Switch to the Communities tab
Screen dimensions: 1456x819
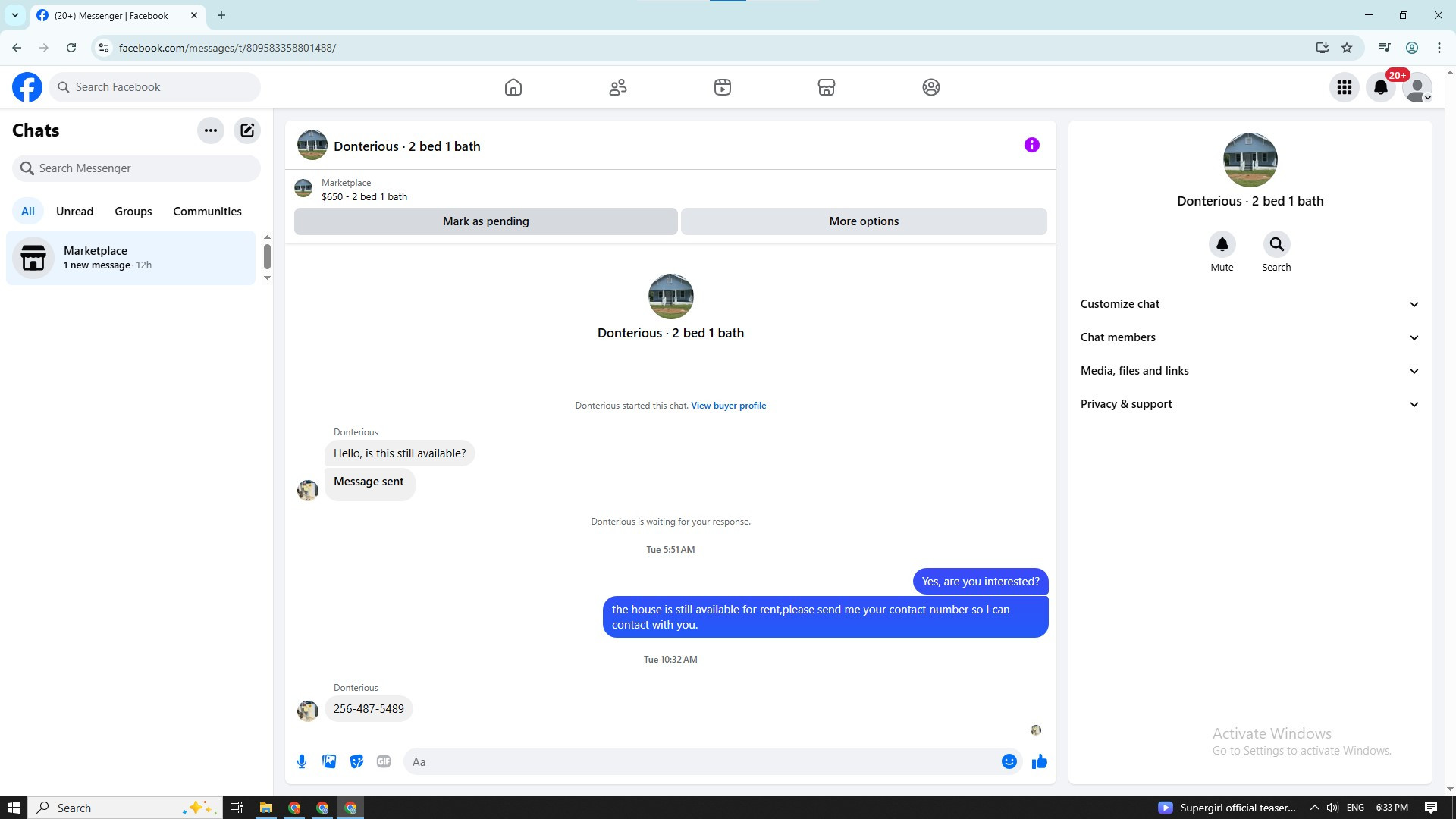coord(207,212)
